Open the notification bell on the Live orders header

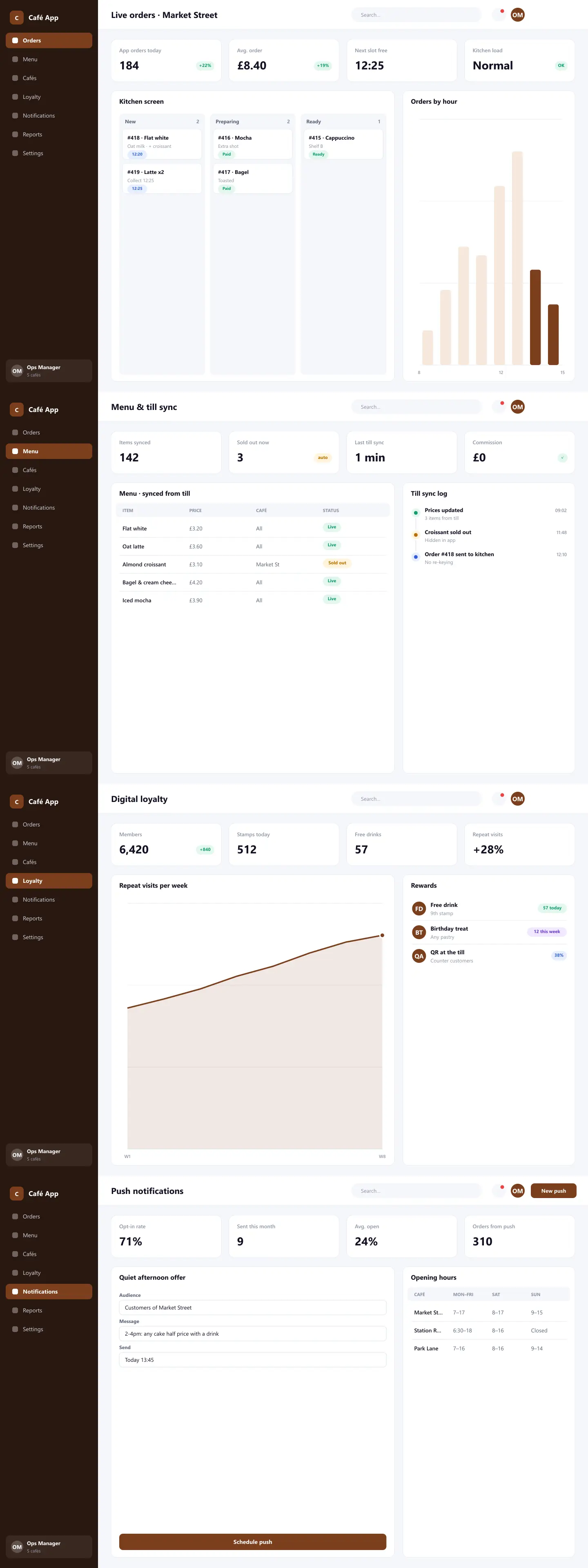[499, 15]
